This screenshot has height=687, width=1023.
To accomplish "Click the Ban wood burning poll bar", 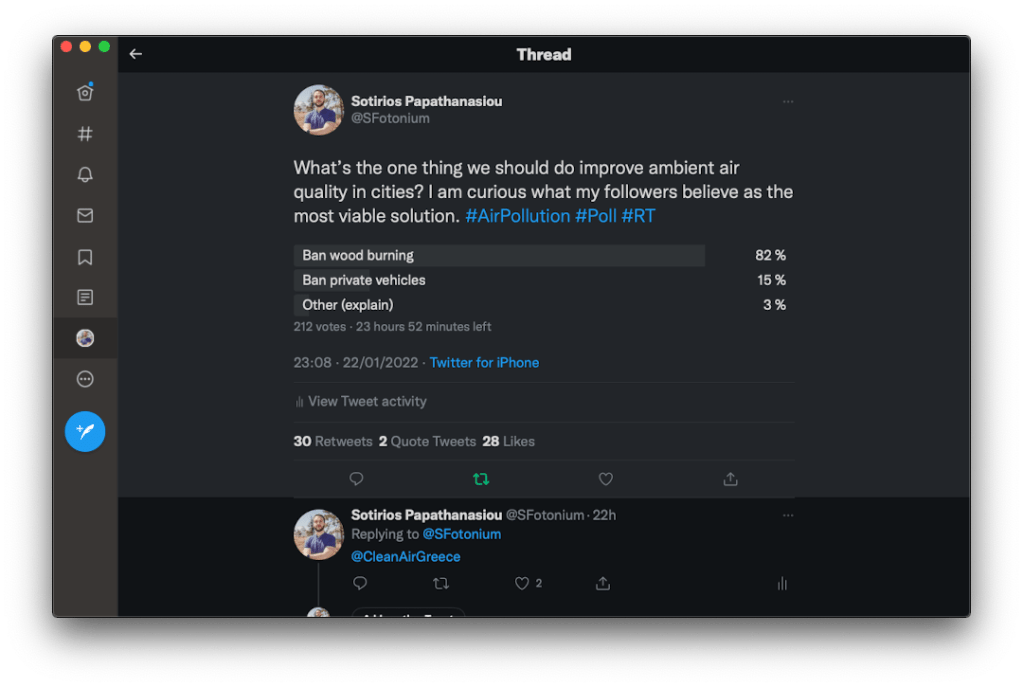I will tap(499, 255).
